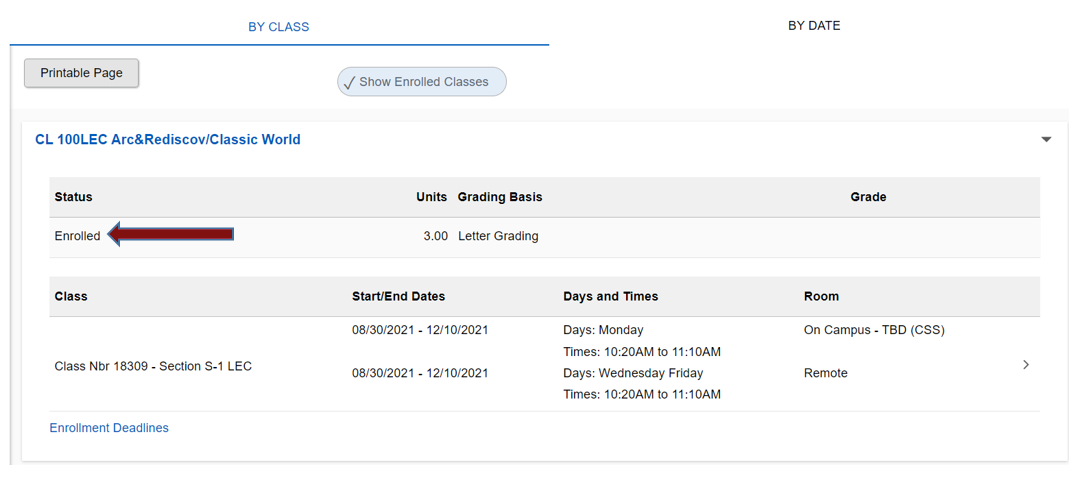Click the Grade column header

click(x=868, y=197)
